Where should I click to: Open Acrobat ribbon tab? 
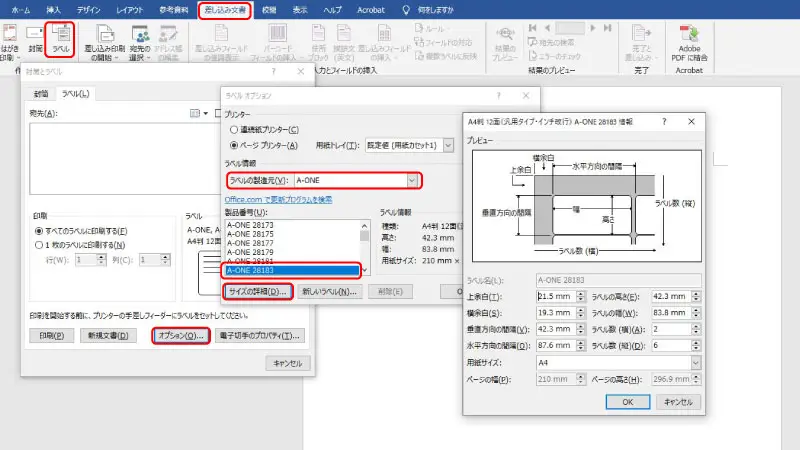coord(370,10)
